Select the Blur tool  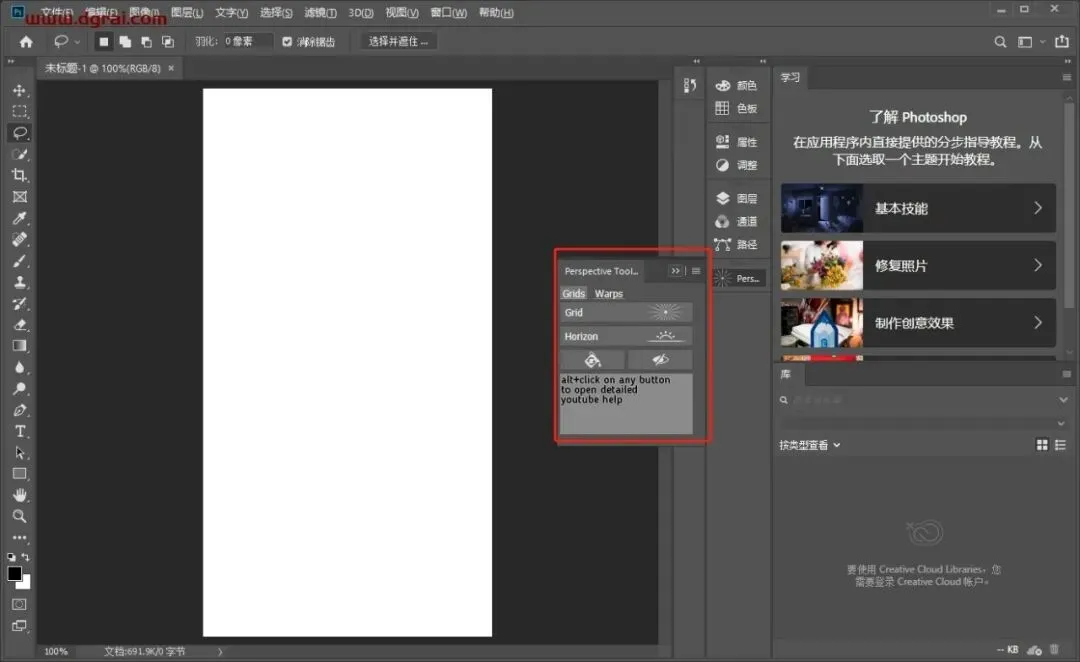pyautogui.click(x=19, y=367)
